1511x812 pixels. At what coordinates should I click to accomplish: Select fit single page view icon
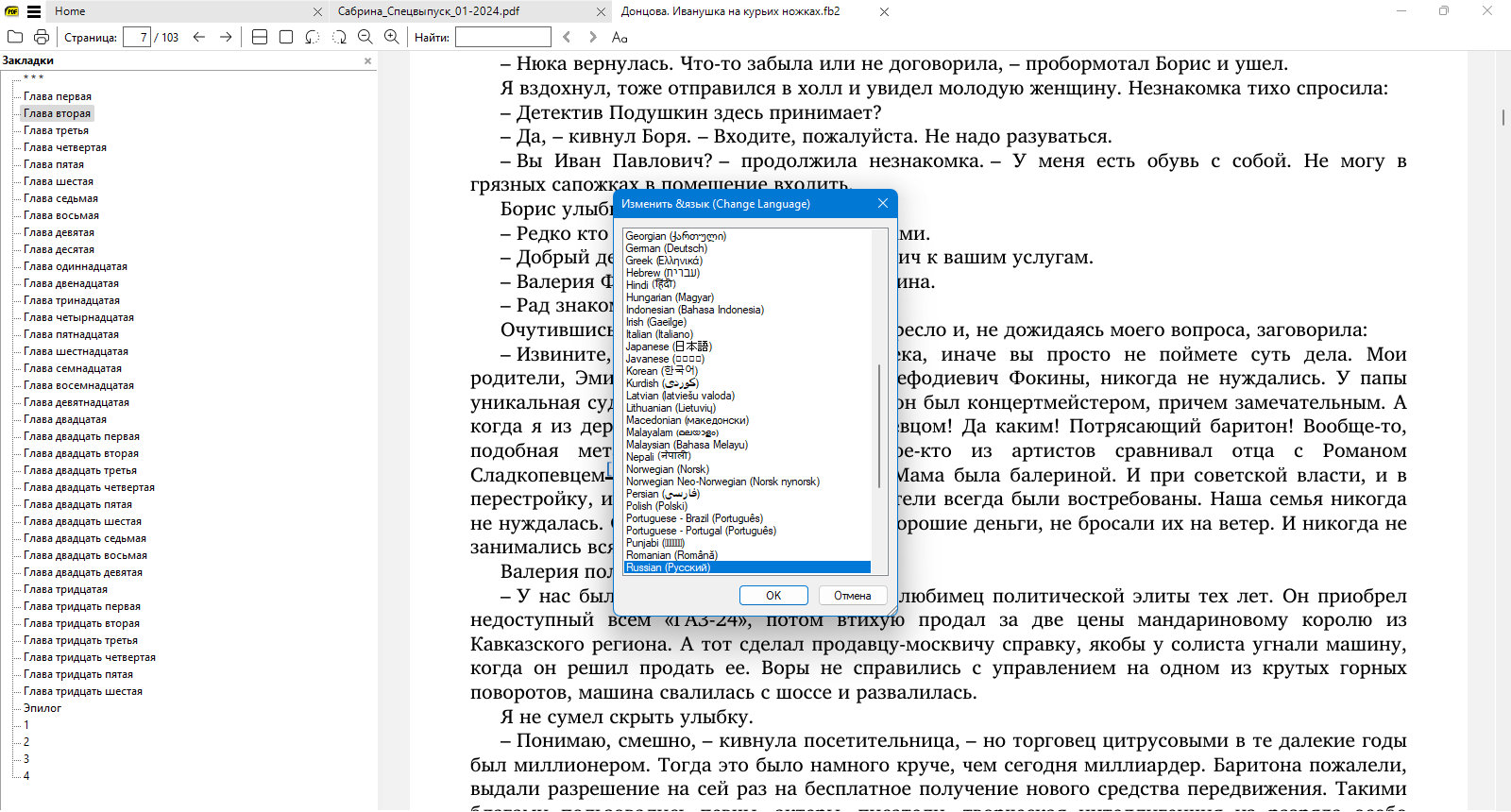(x=286, y=37)
